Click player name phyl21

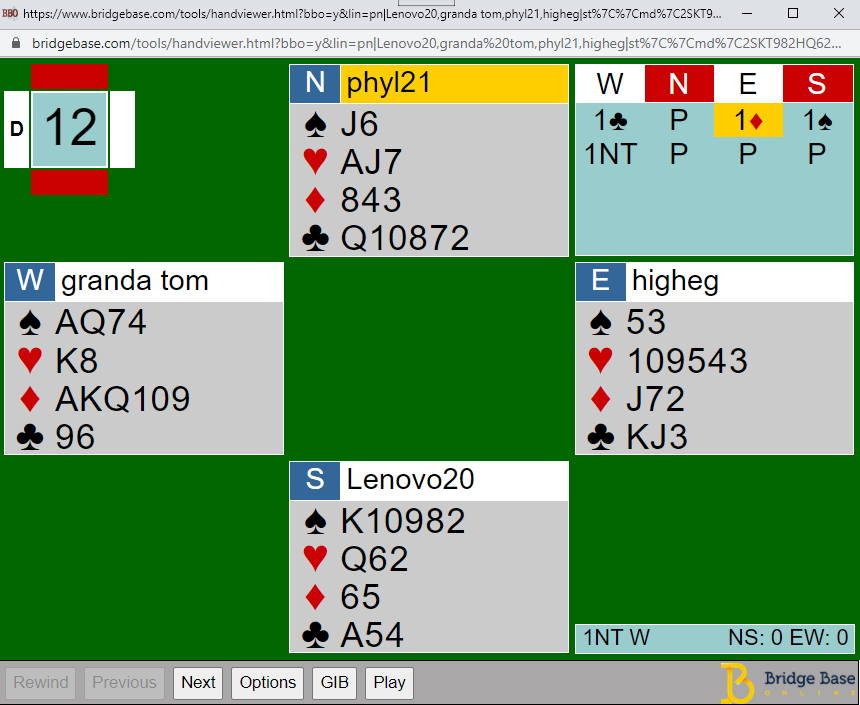(388, 83)
